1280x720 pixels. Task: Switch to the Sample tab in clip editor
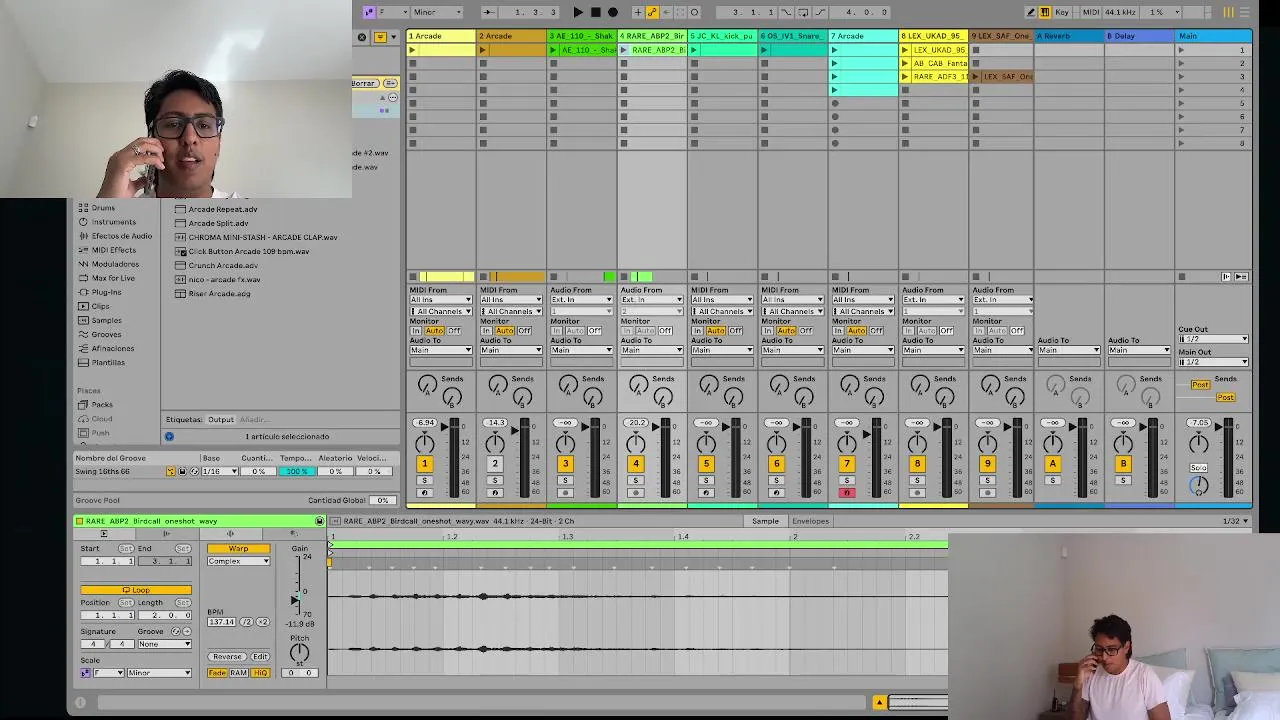pyautogui.click(x=765, y=521)
